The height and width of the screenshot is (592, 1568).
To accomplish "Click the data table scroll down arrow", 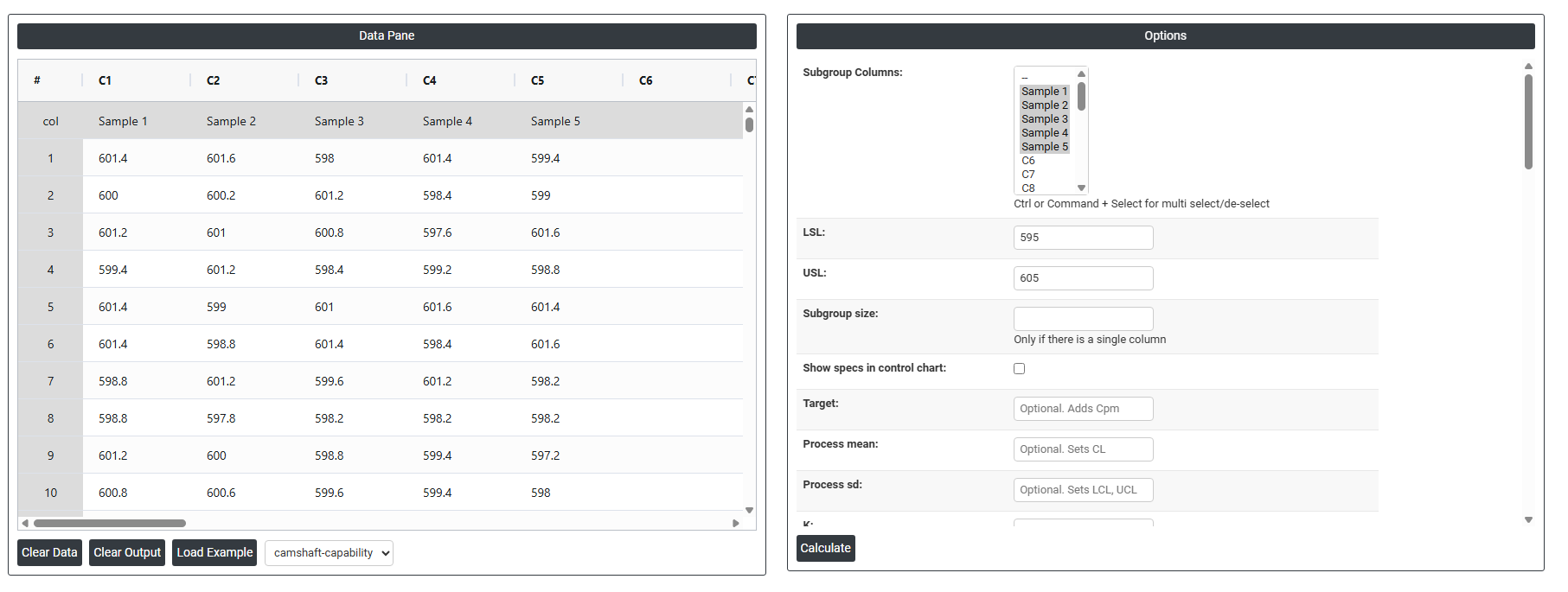I will coord(749,511).
